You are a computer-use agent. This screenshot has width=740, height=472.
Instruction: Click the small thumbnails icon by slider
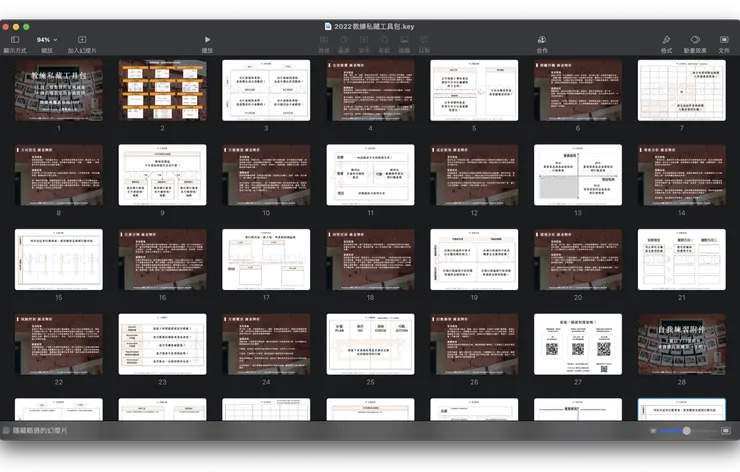tap(653, 430)
